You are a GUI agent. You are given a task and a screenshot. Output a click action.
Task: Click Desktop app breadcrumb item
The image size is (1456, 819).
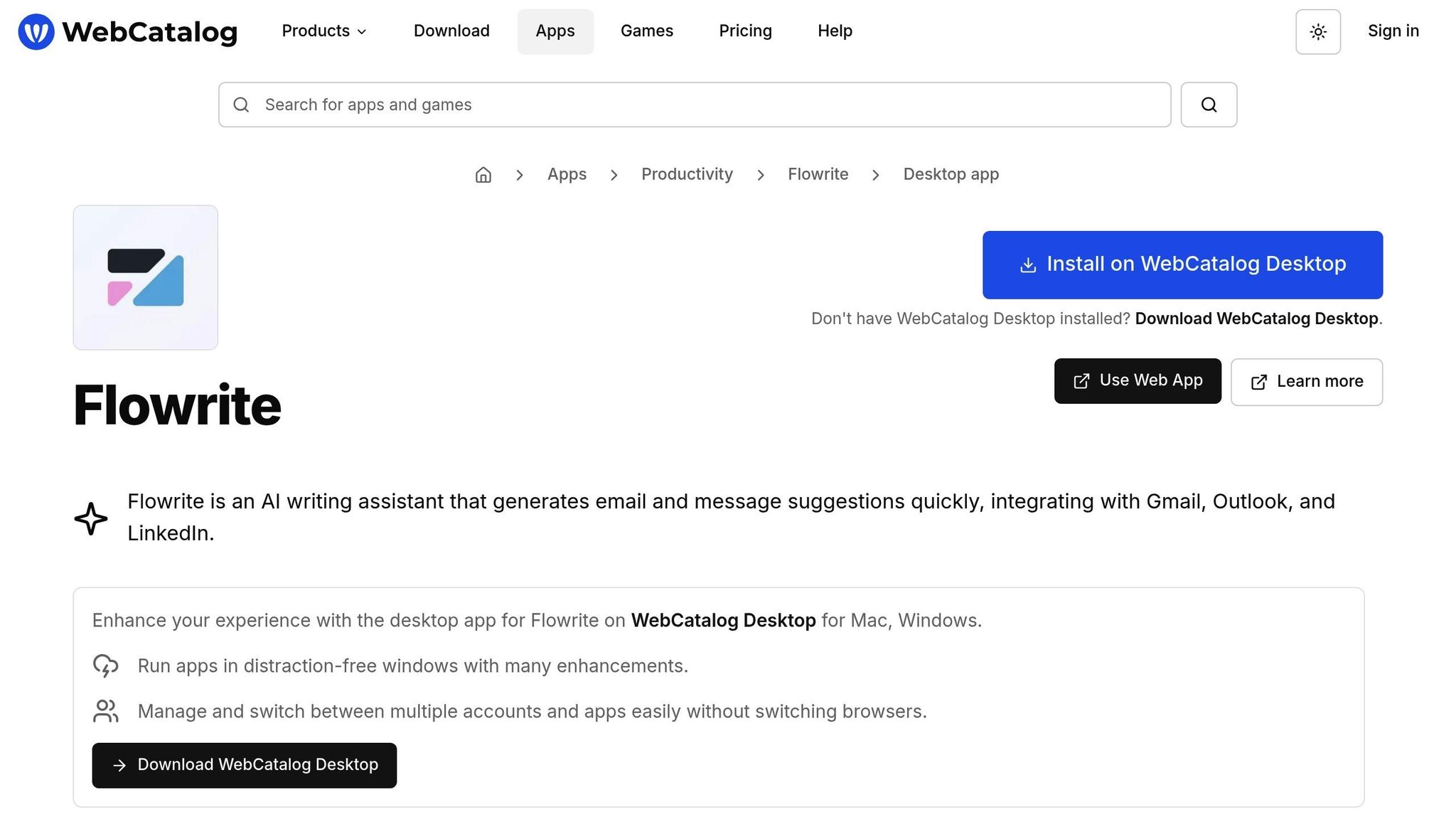[951, 174]
